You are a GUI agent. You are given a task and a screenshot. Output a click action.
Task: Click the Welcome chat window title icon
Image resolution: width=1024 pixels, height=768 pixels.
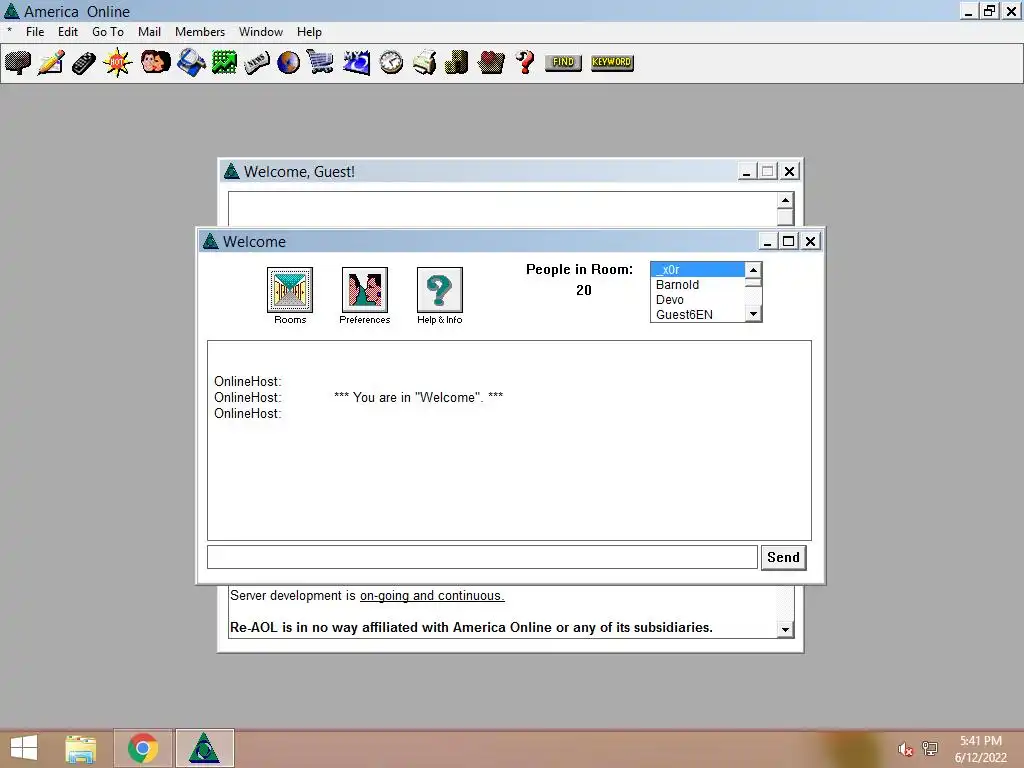210,242
